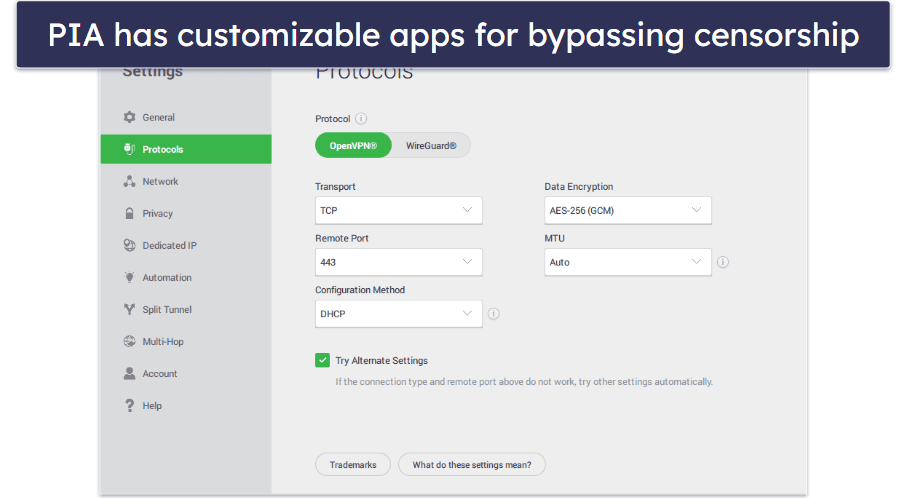Click the Trademarks button
This screenshot has width=906, height=498.
coord(353,464)
